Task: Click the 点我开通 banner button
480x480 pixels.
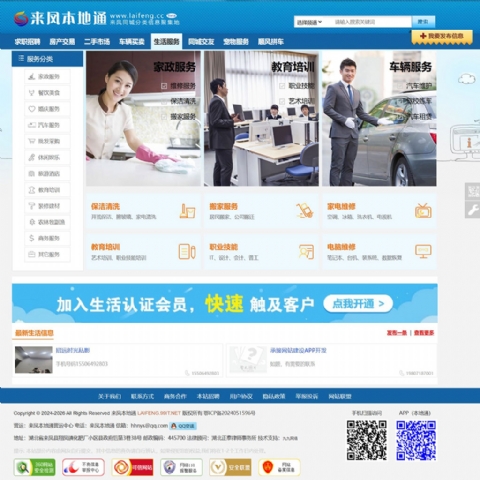Action: [x=358, y=304]
